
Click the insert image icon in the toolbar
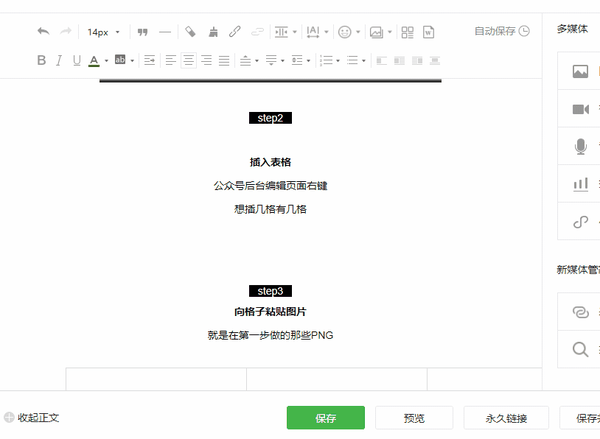[x=377, y=33]
